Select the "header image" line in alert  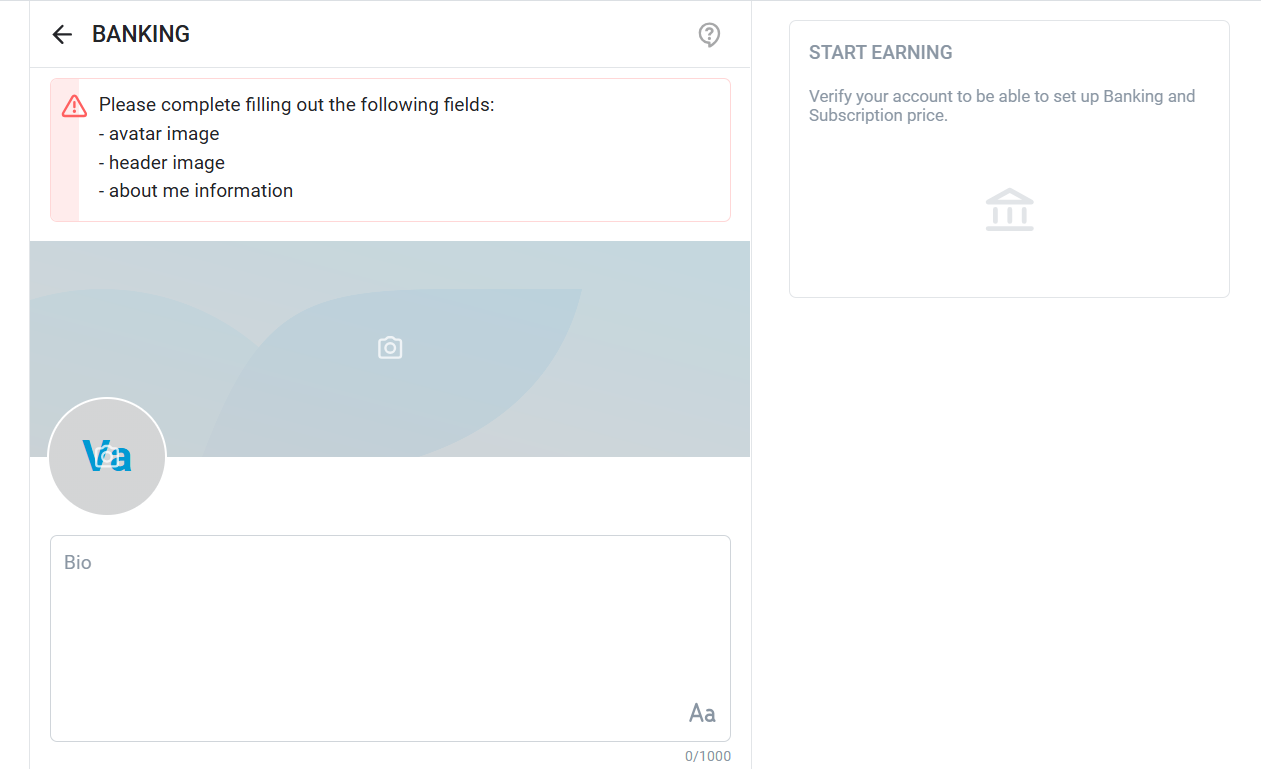162,163
